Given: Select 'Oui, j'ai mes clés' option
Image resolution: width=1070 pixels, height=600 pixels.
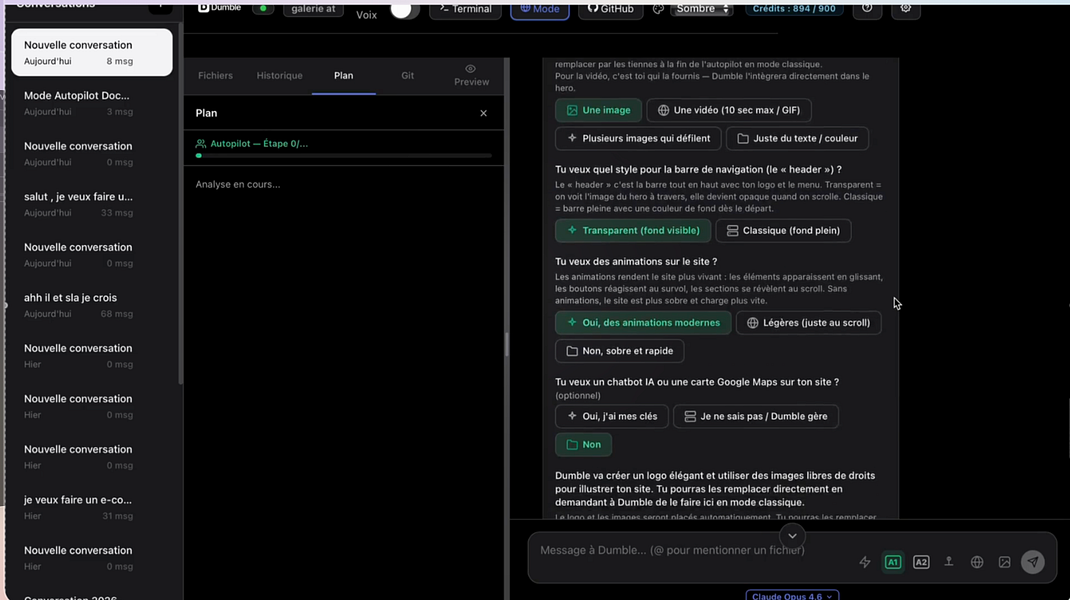Looking at the screenshot, I should [611, 416].
